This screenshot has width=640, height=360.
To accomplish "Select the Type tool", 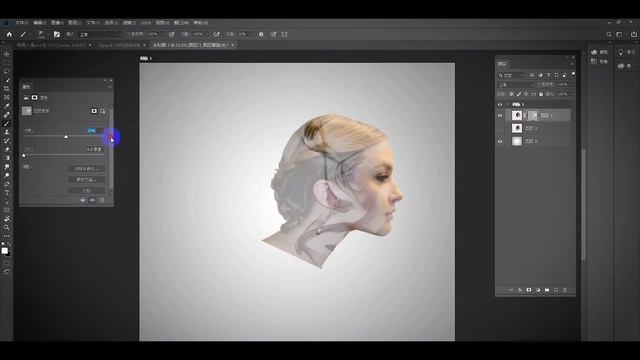I will [x=7, y=193].
